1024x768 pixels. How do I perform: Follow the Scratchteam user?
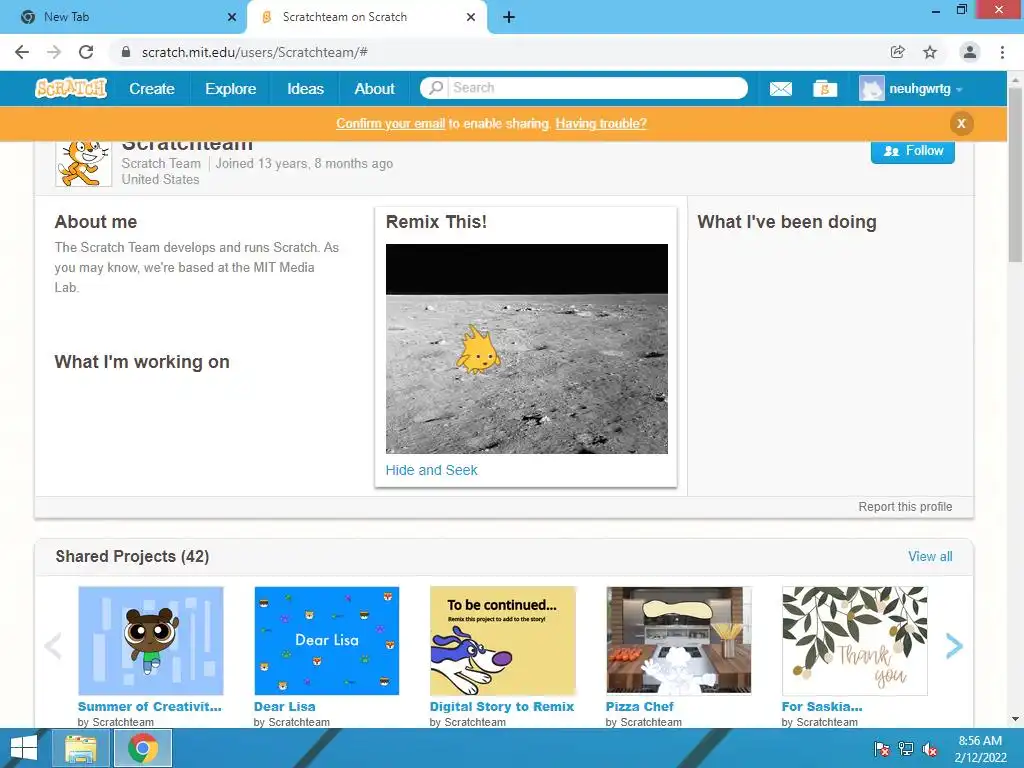point(912,152)
